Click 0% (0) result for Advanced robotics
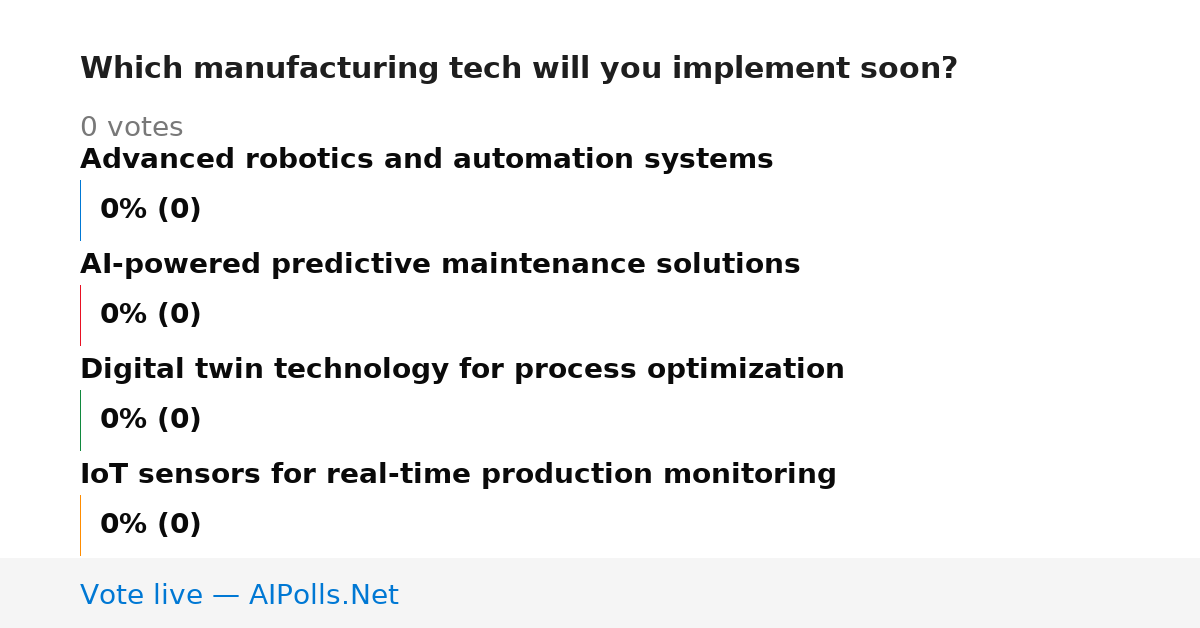Viewport: 1200px width, 628px height. [x=150, y=210]
